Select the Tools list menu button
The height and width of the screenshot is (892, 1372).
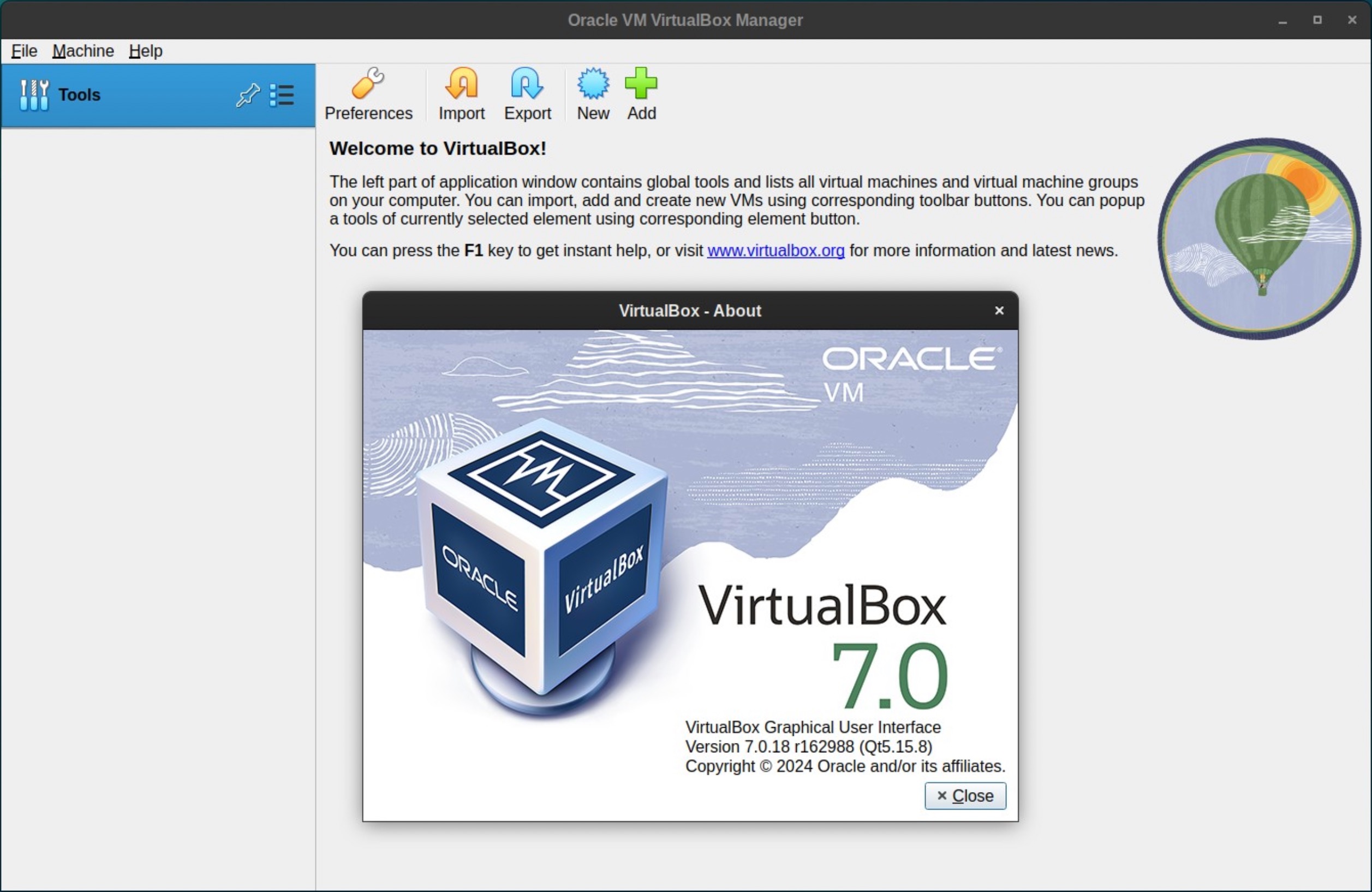tap(284, 94)
